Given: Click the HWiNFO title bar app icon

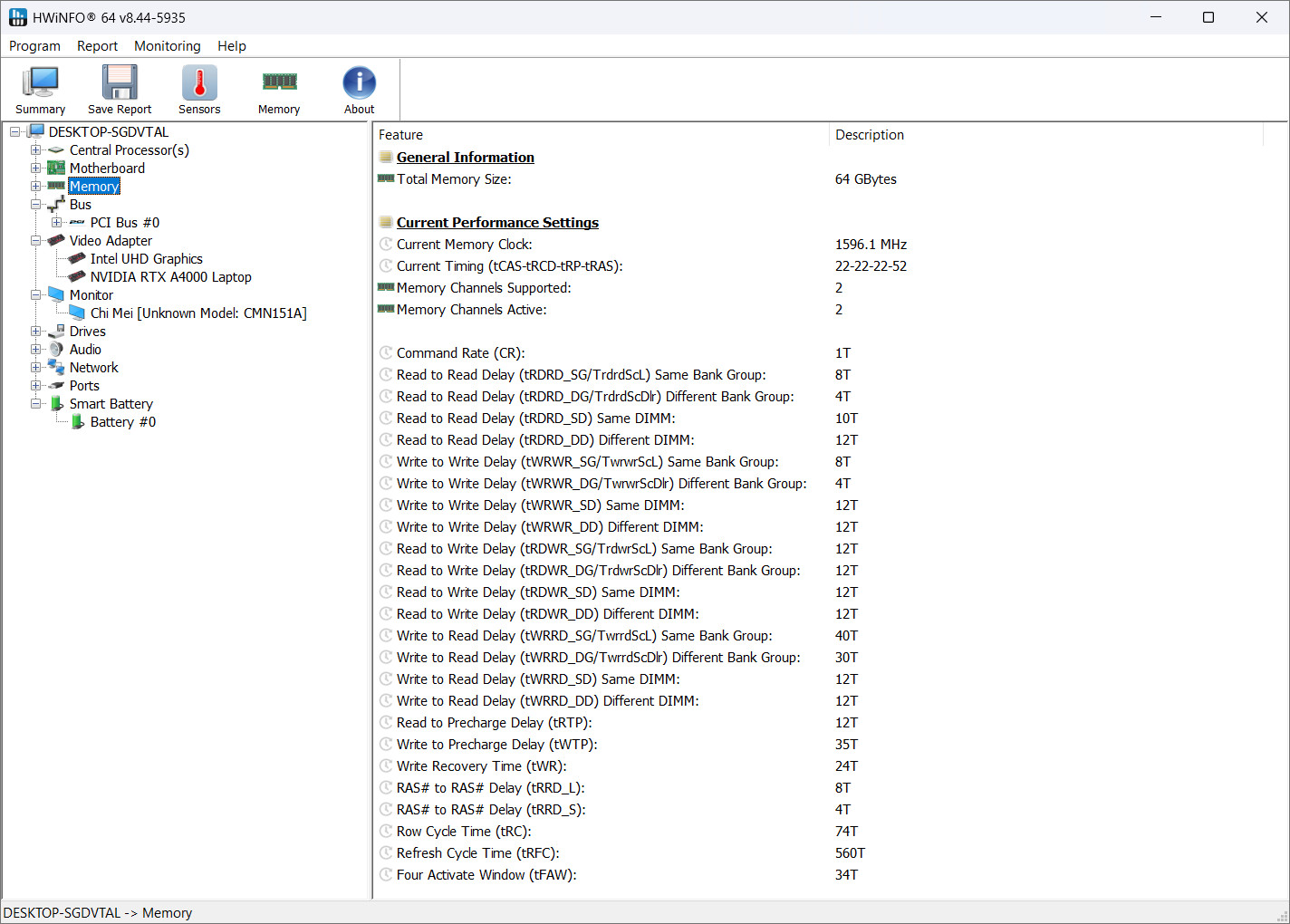Looking at the screenshot, I should [x=17, y=17].
